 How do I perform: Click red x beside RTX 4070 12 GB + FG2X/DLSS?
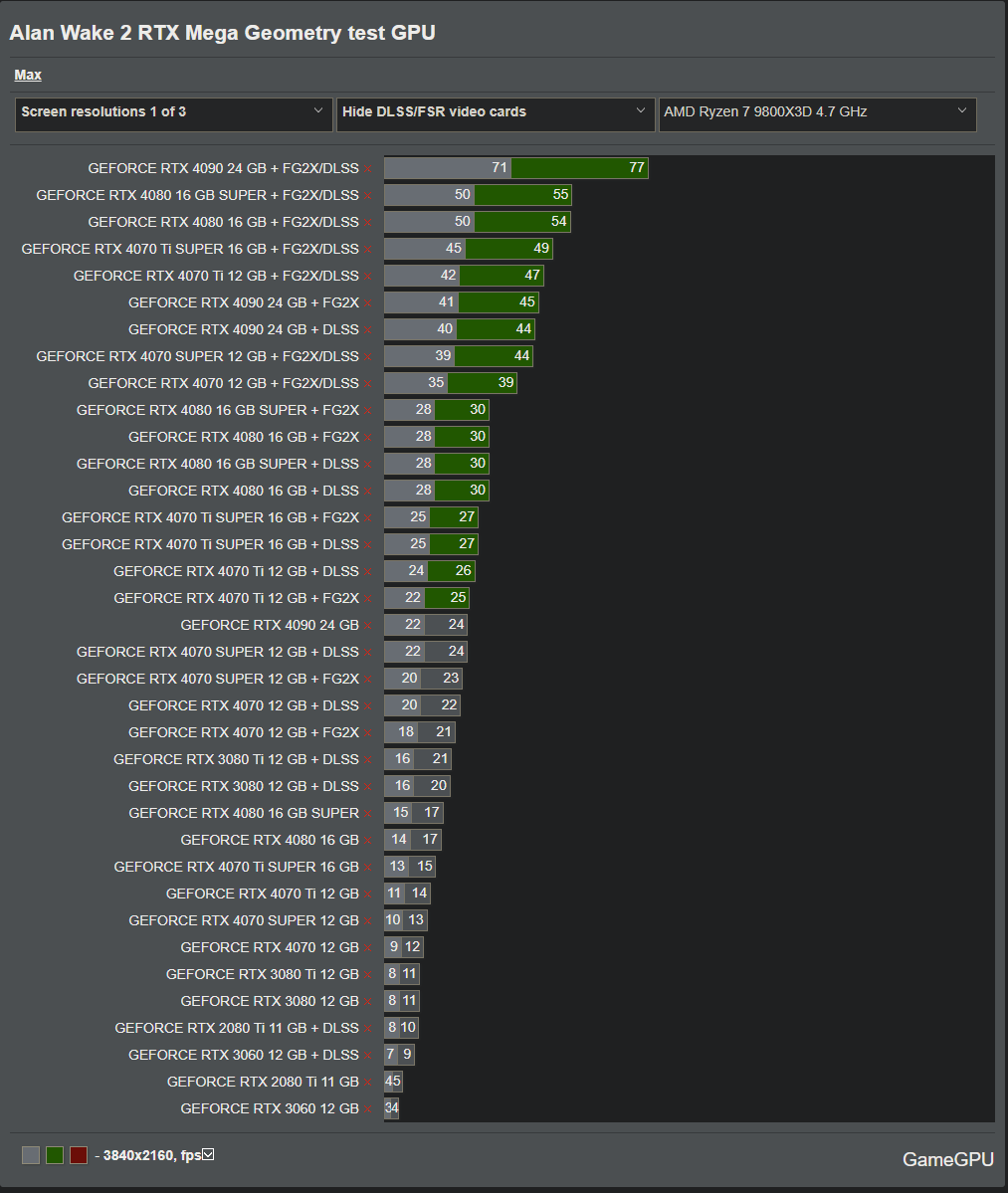coord(368,384)
